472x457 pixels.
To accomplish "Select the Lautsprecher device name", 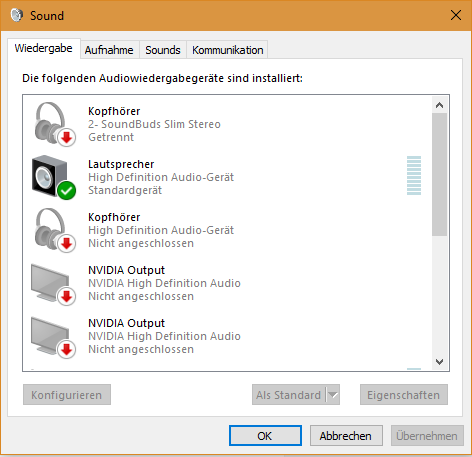I will click(121, 164).
